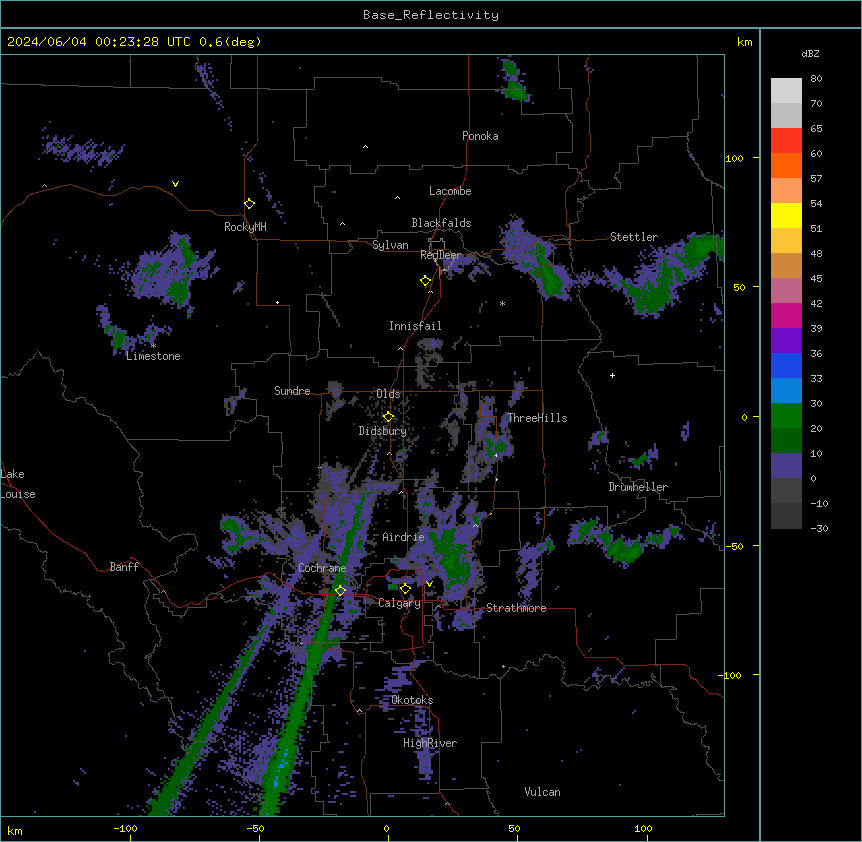This screenshot has height=842, width=862.
Task: Click the Strathmore label
Action: point(516,608)
